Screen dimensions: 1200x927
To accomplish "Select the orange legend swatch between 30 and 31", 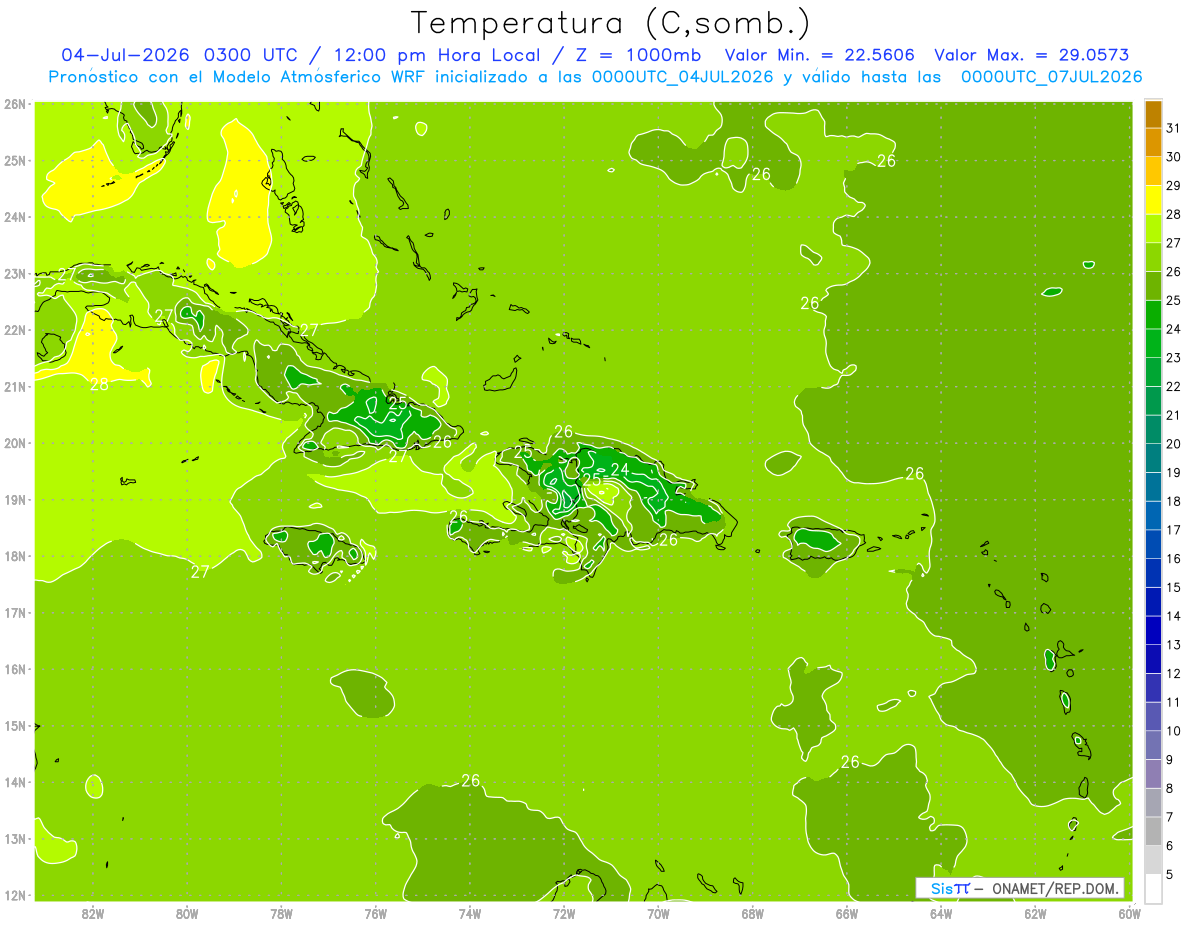I will coord(1153,143).
